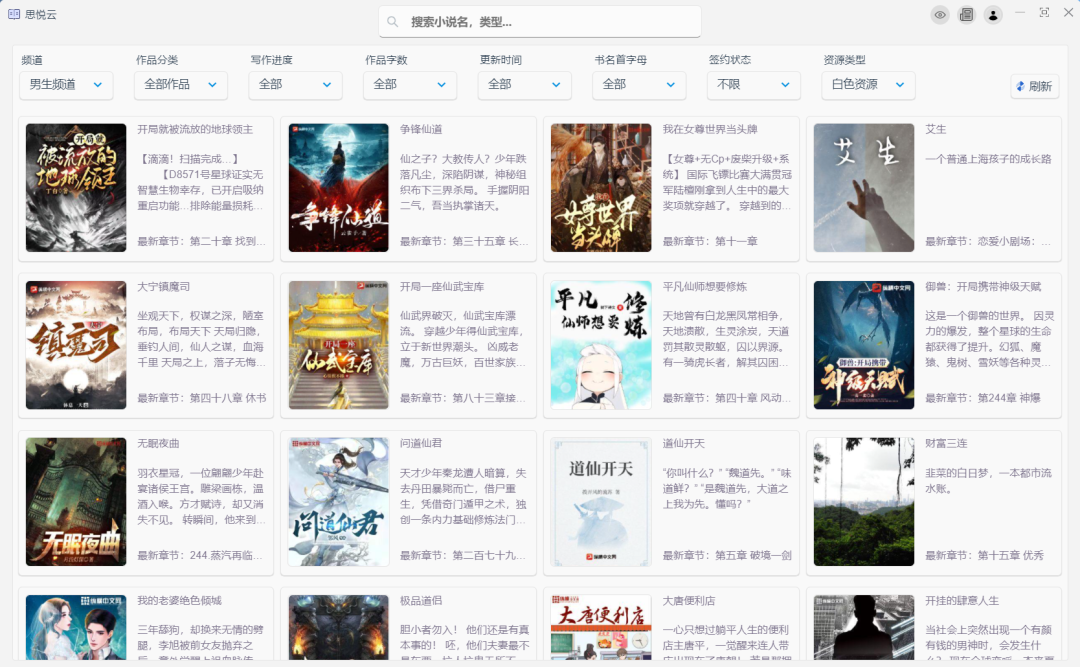Open cover of 平凡仙师想要修炼
Viewport: 1080px width, 667px height.
(x=601, y=345)
